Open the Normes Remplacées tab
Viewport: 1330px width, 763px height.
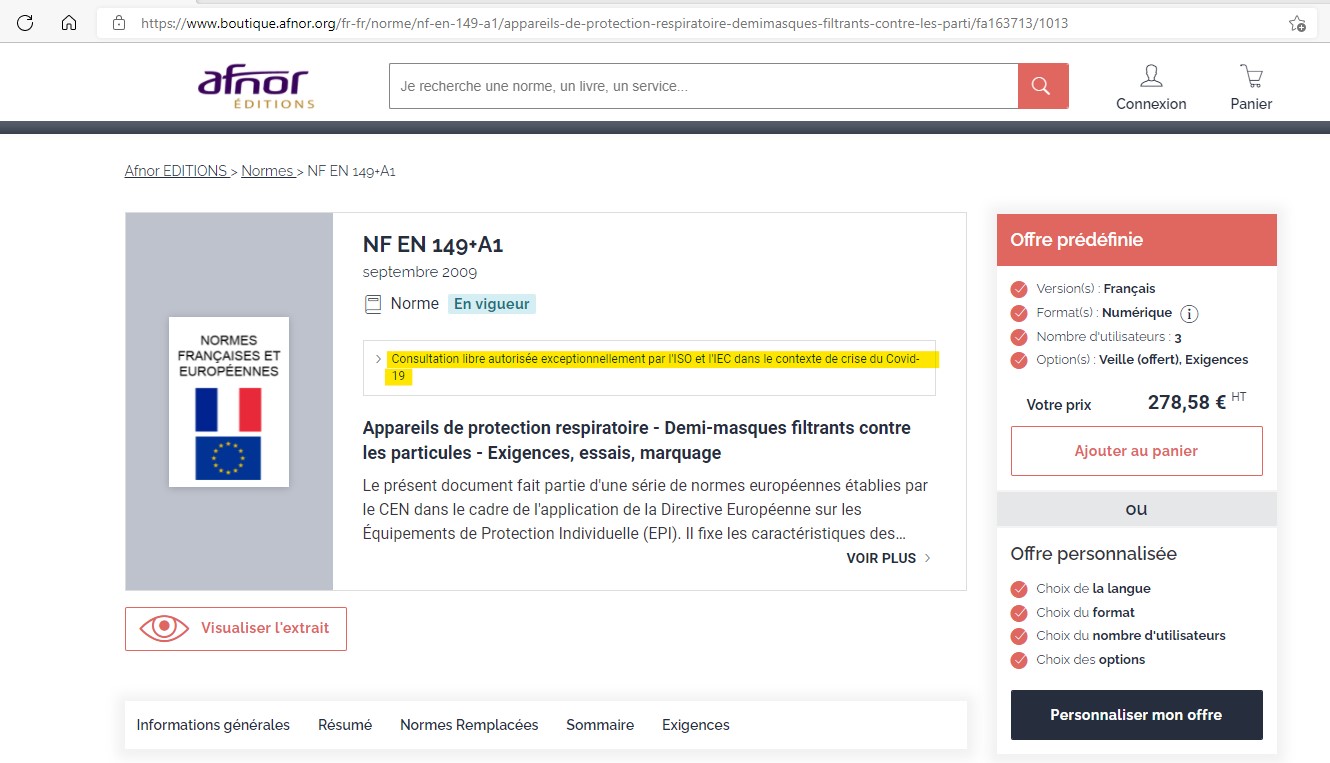[469, 725]
